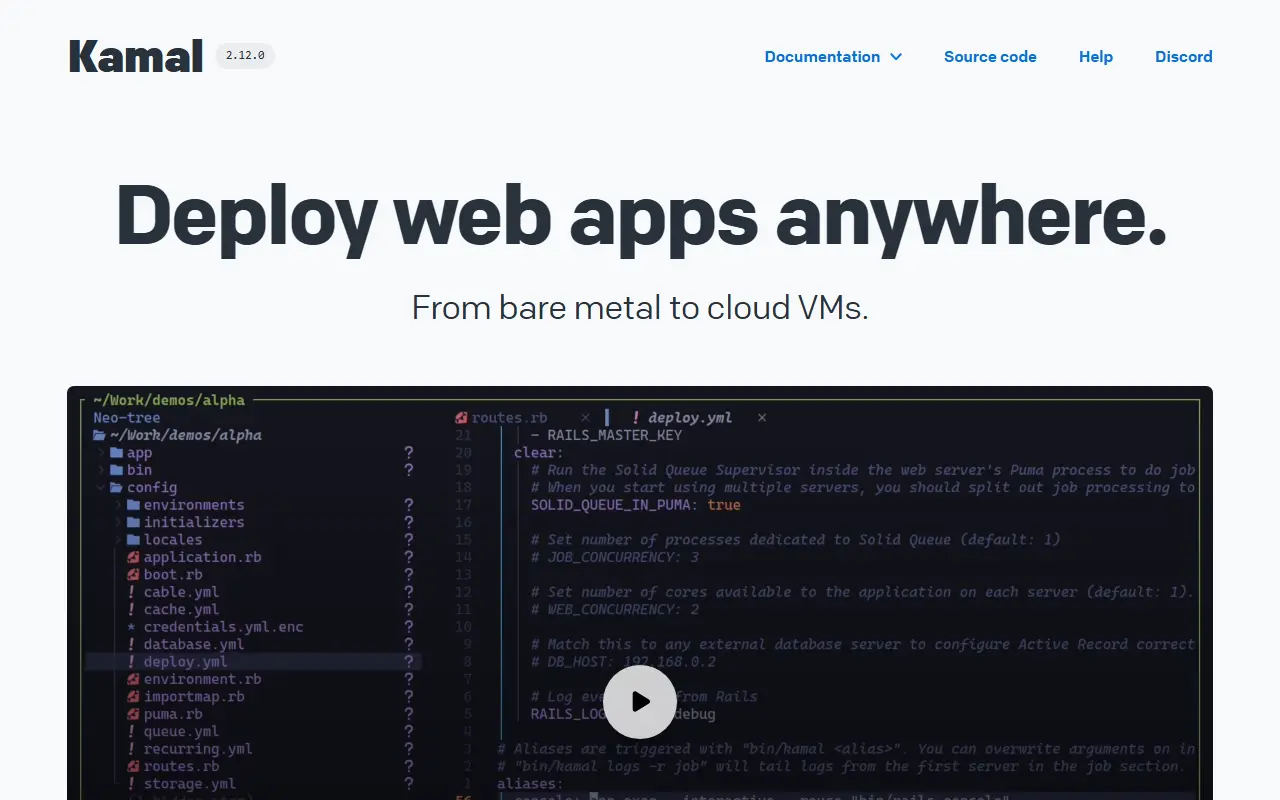Viewport: 1280px width, 800px height.
Task: Open the Discord link
Action: [1184, 57]
